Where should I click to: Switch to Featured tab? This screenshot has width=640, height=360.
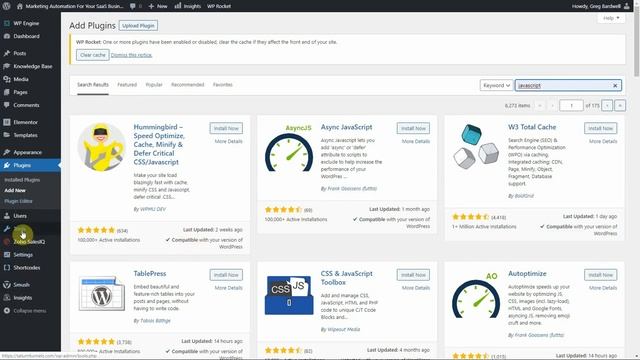[x=127, y=85]
